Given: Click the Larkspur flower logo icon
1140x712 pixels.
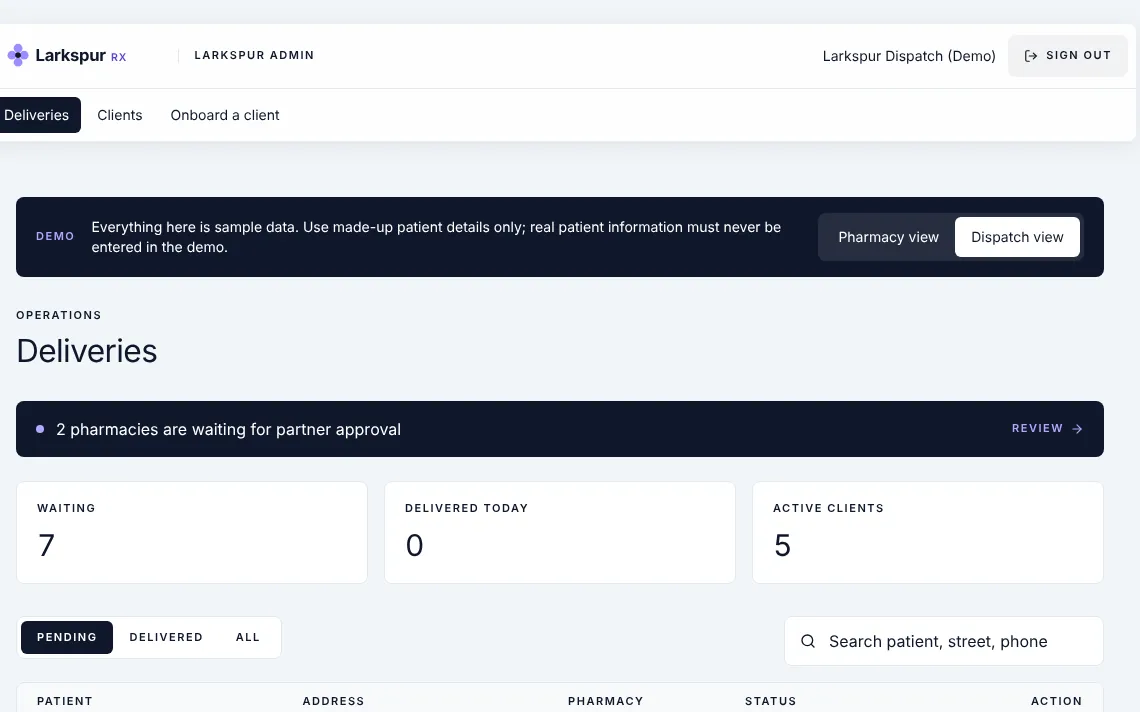Looking at the screenshot, I should (17, 55).
